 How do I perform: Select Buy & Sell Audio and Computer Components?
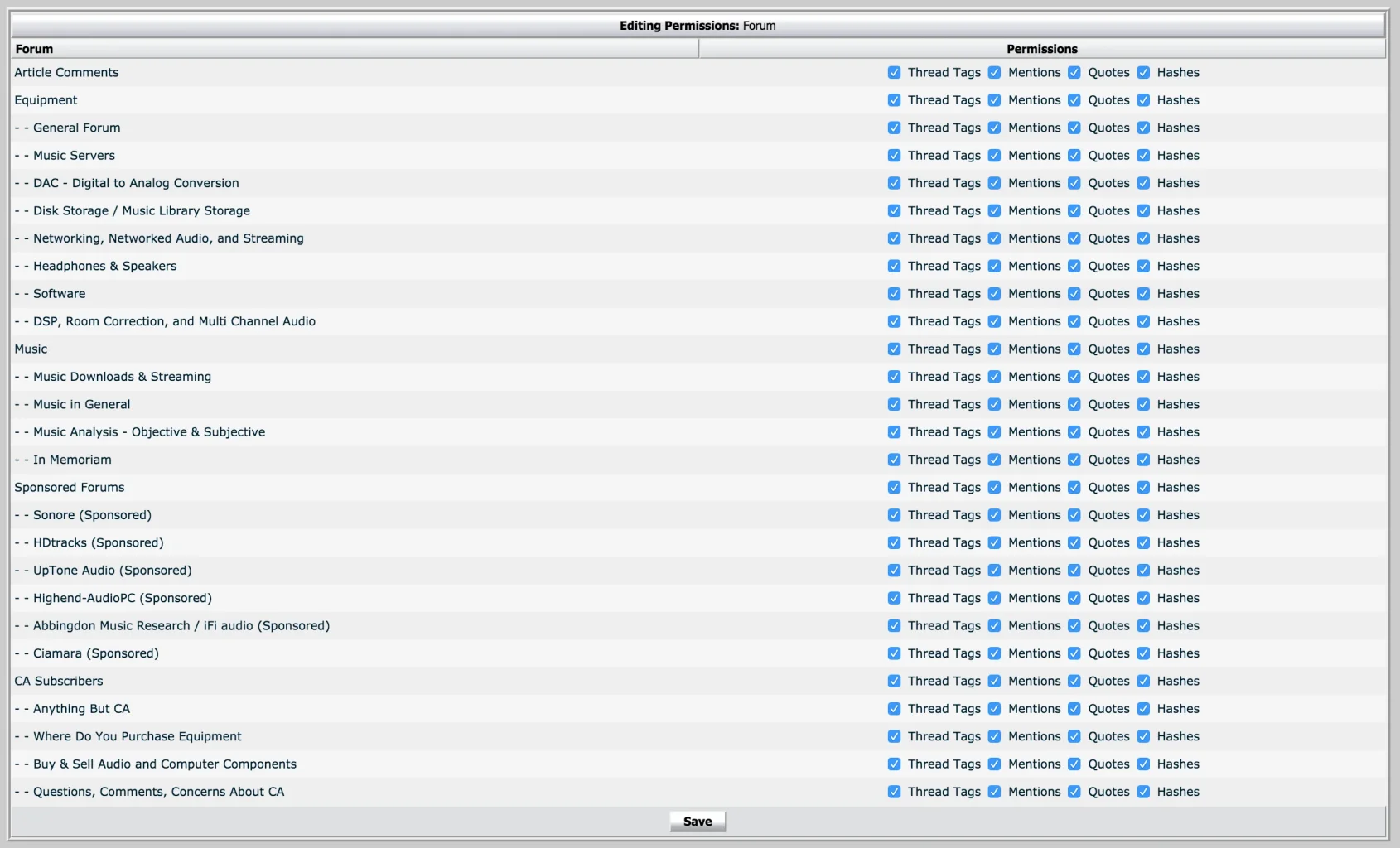pos(165,764)
